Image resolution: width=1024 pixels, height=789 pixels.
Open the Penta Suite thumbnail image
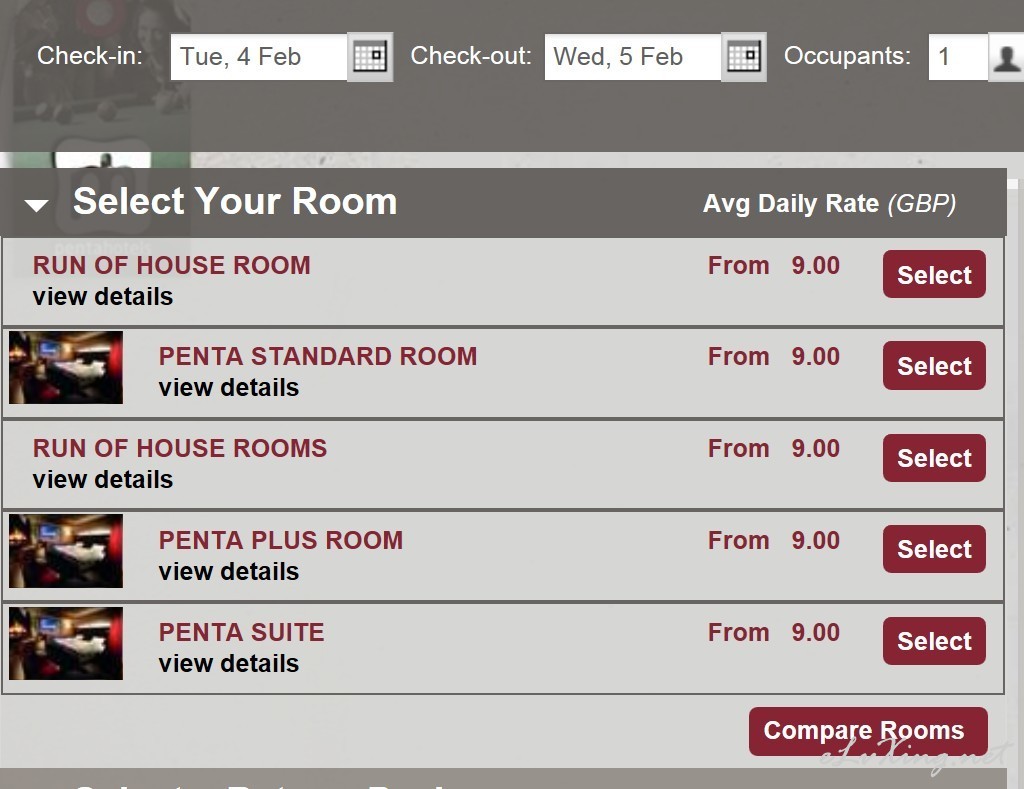tap(66, 643)
